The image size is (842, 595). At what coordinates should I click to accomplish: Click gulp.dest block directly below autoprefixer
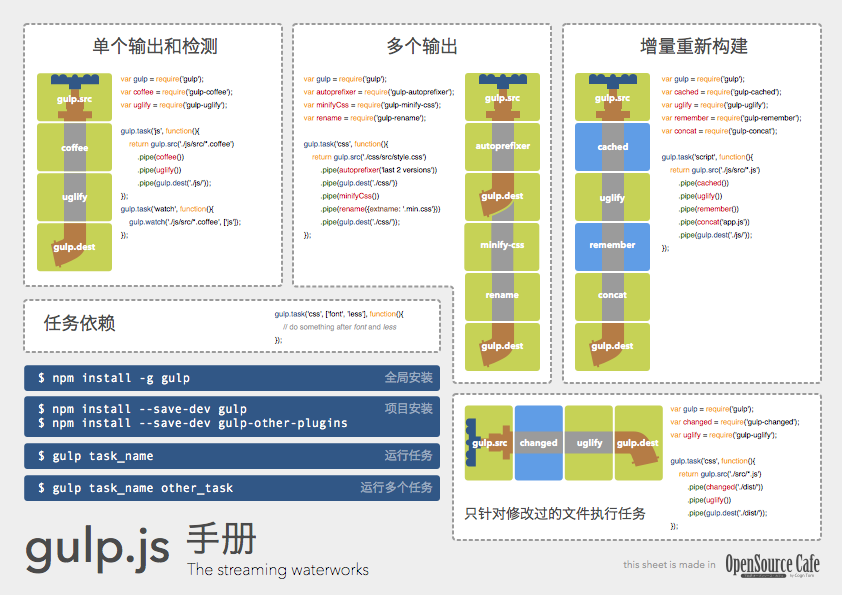click(x=502, y=197)
